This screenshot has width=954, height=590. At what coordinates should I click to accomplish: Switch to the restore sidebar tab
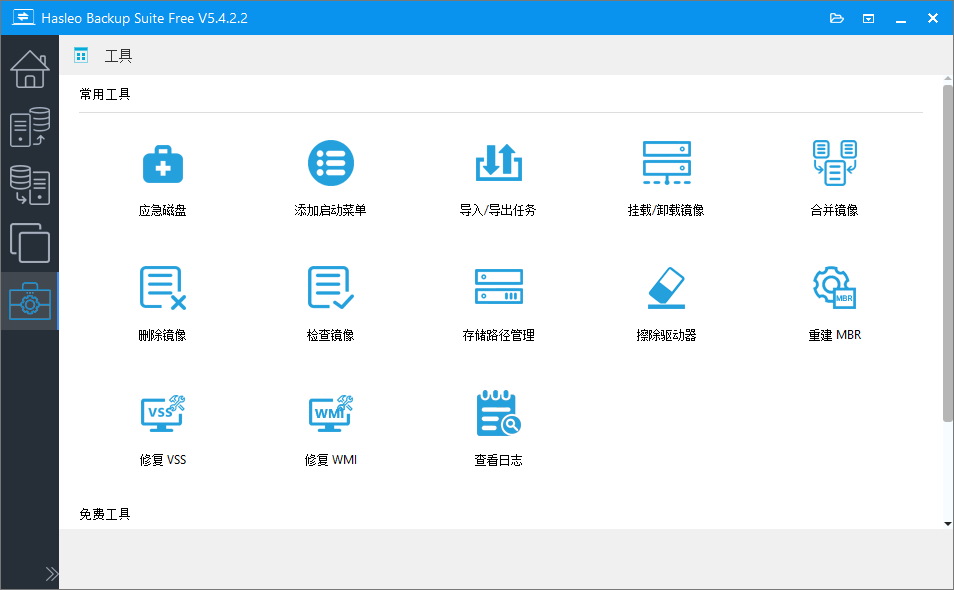(29, 185)
